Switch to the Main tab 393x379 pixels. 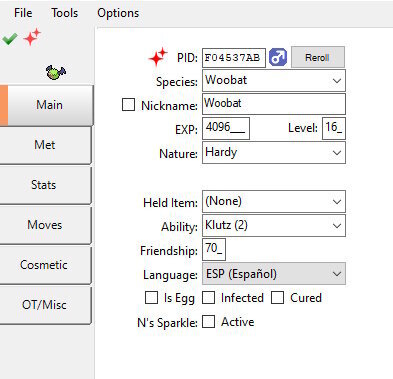(46, 105)
